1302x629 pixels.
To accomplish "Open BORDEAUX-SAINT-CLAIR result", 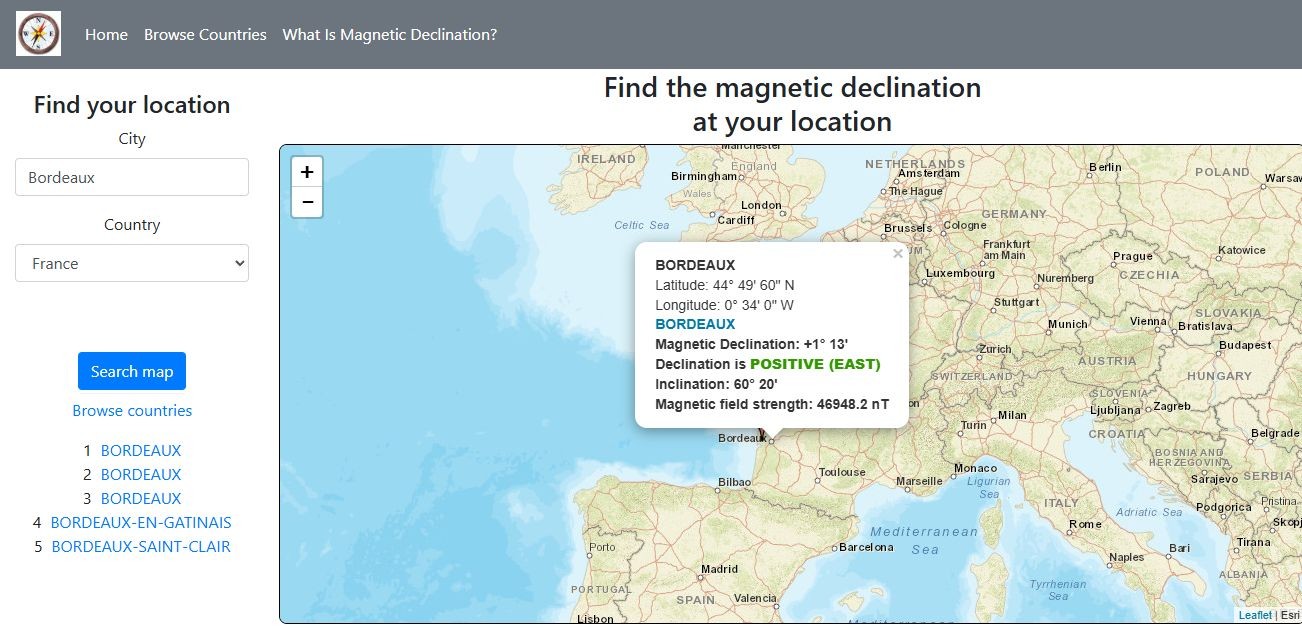I will (x=141, y=547).
